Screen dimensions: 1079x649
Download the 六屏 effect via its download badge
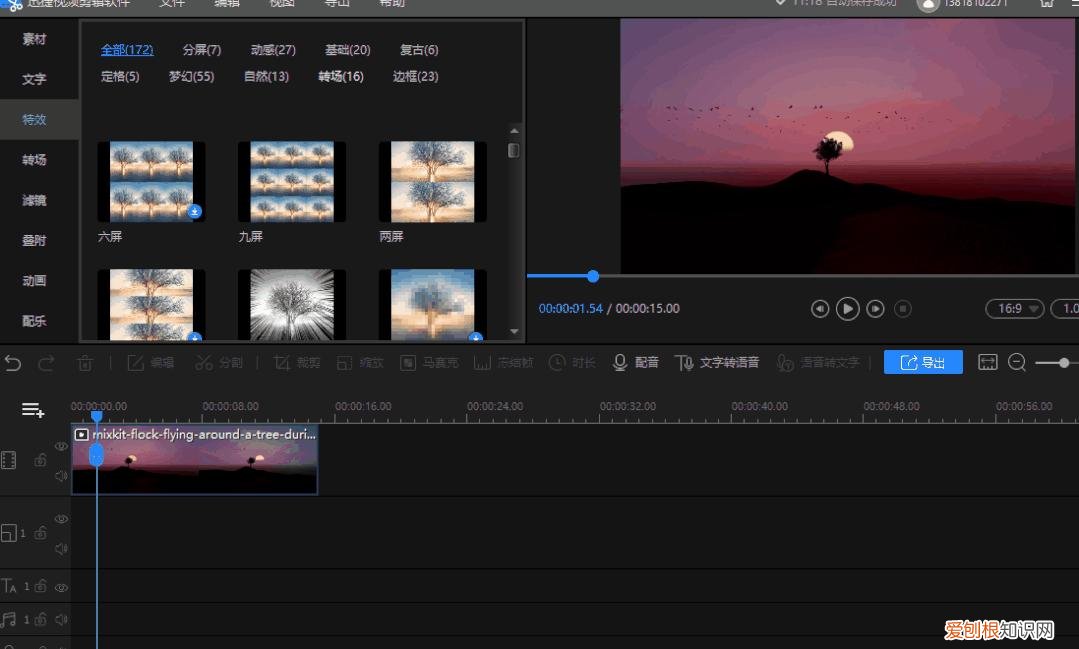pyautogui.click(x=195, y=212)
